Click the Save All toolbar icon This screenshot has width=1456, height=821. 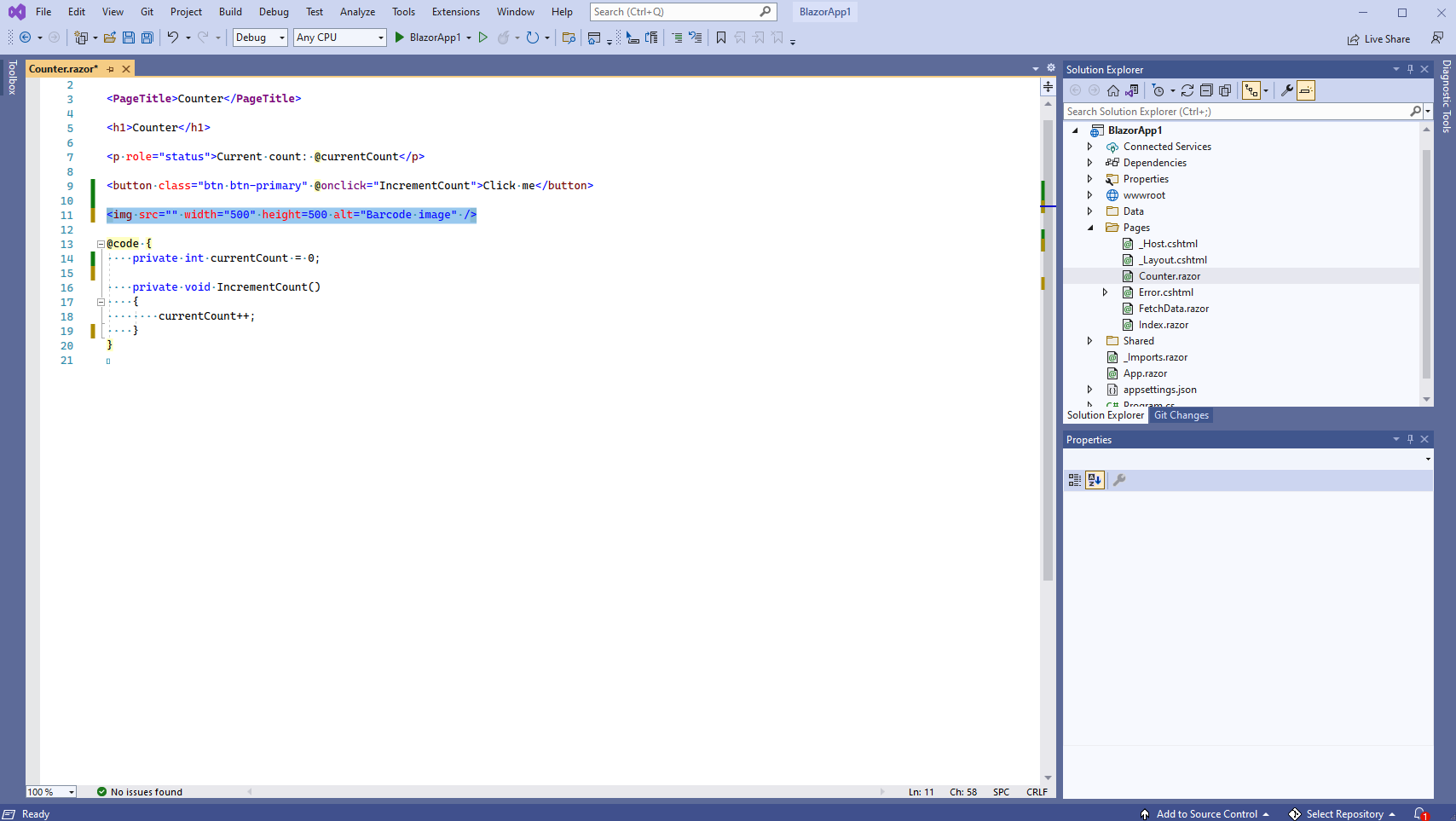147,38
